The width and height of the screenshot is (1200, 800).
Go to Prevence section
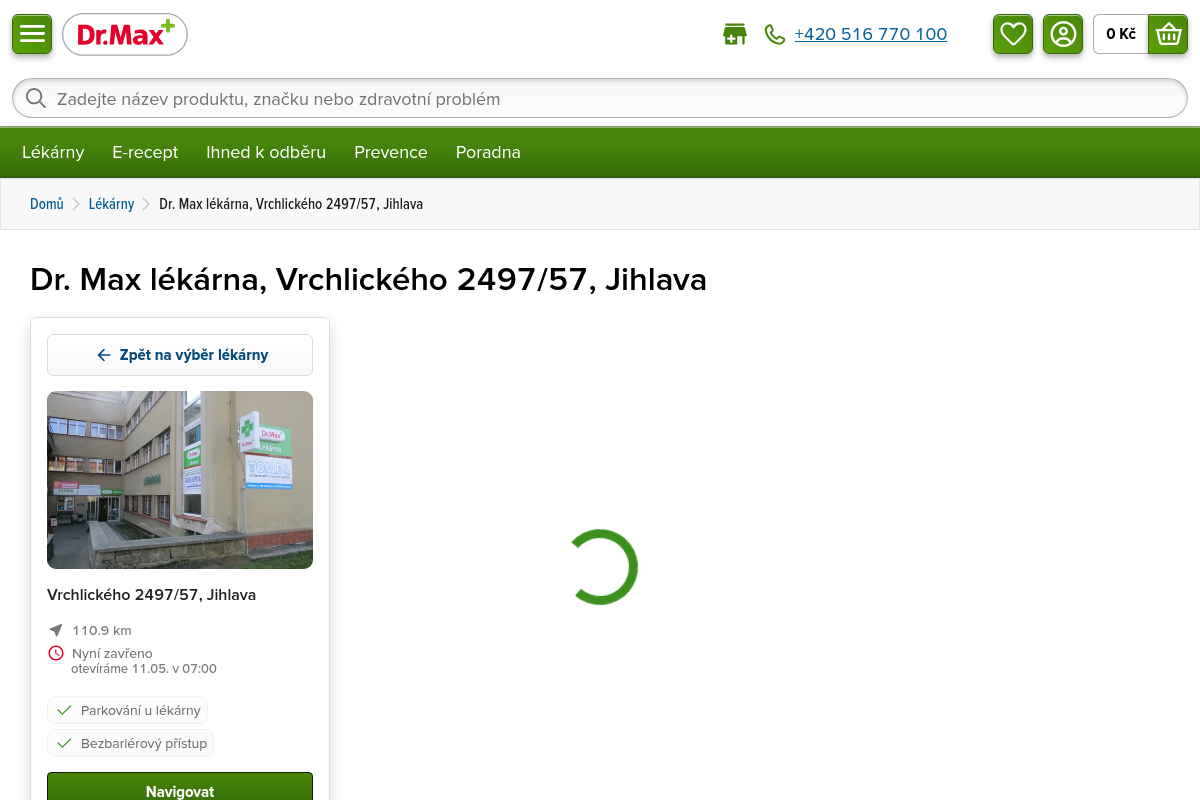coord(391,152)
